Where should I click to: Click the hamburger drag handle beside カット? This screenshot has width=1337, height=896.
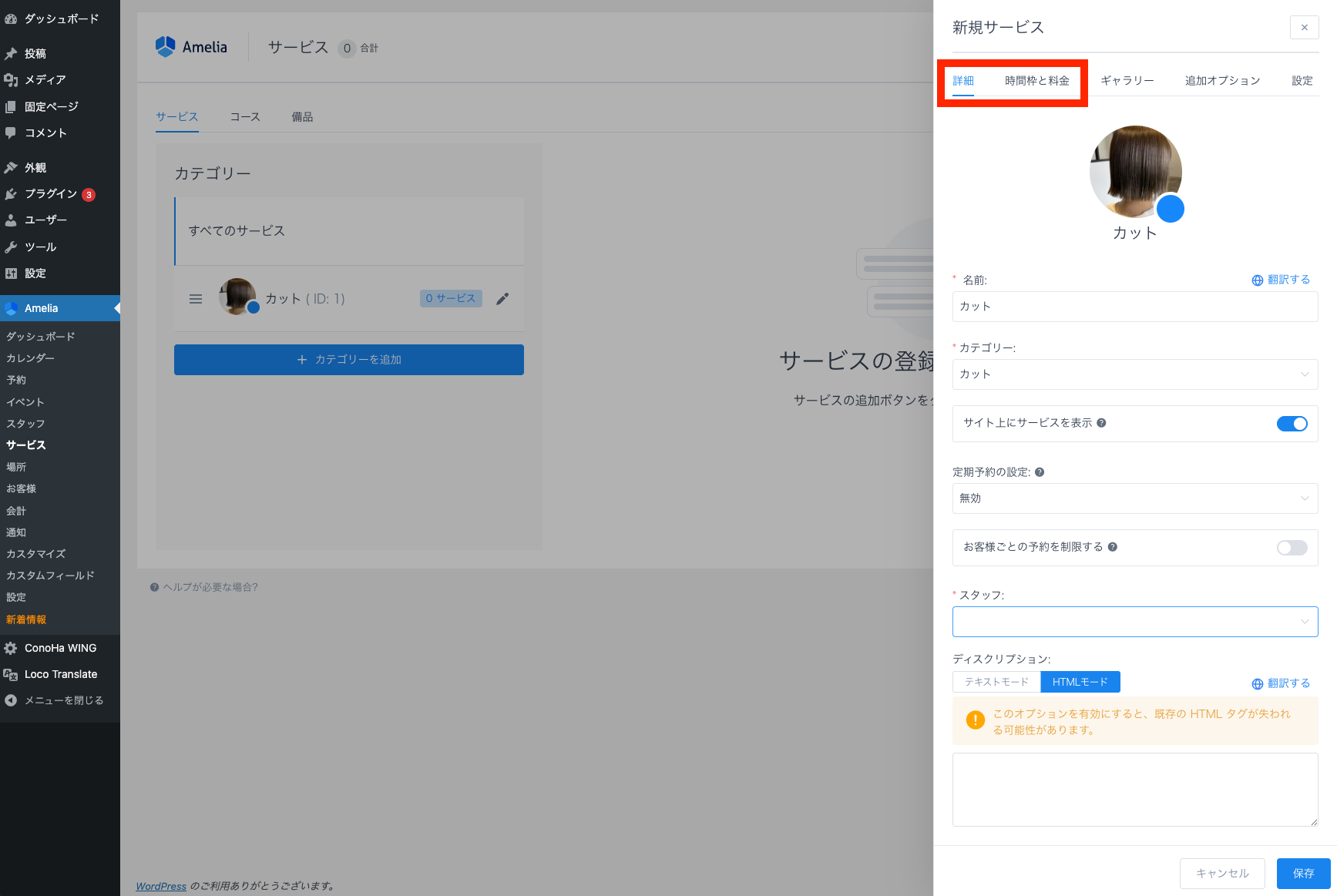196,299
